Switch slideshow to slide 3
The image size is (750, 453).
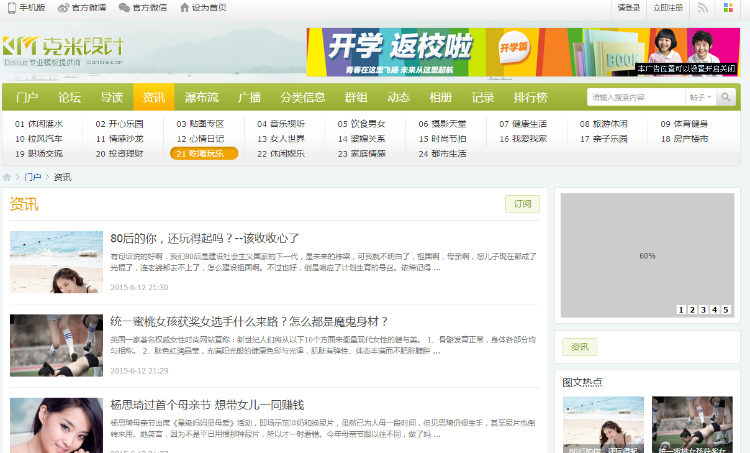click(x=703, y=309)
